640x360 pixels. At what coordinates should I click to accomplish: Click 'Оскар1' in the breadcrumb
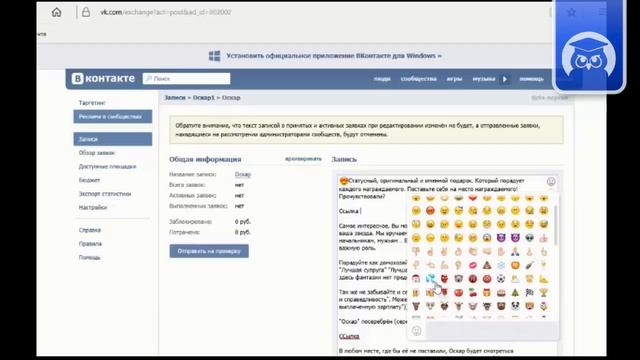[x=203, y=98]
